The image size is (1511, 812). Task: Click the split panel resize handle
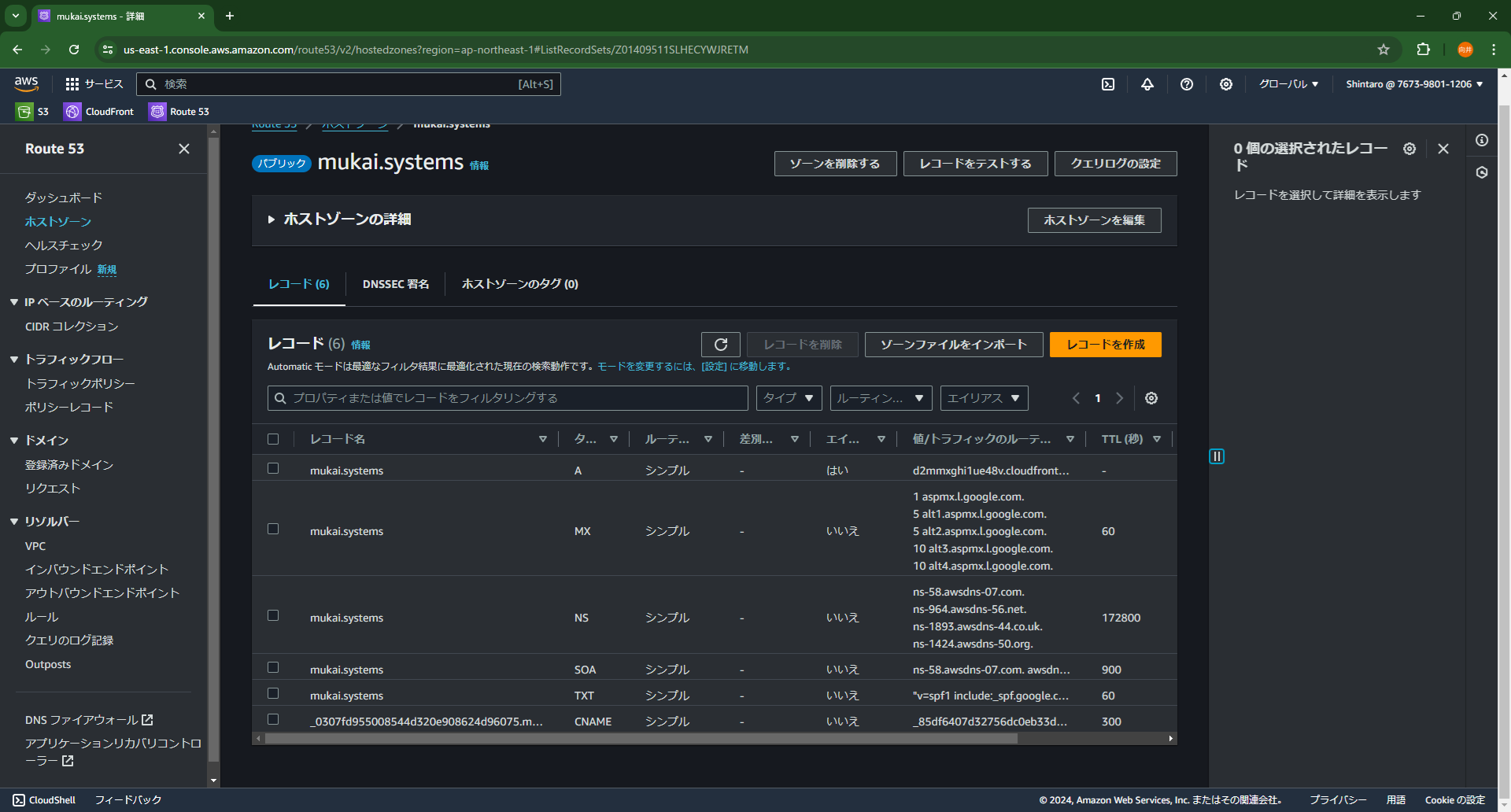tap(1217, 456)
